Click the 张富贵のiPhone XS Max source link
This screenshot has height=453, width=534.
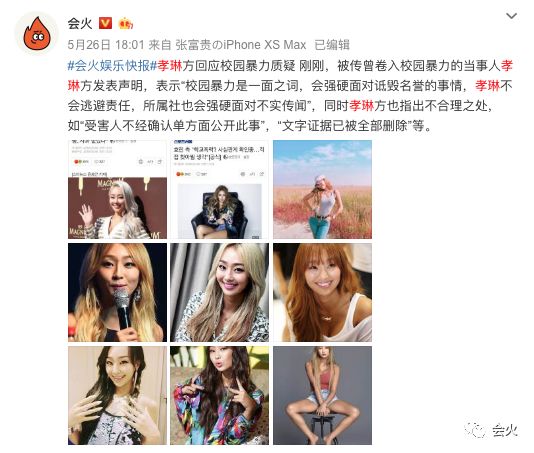pos(241,45)
